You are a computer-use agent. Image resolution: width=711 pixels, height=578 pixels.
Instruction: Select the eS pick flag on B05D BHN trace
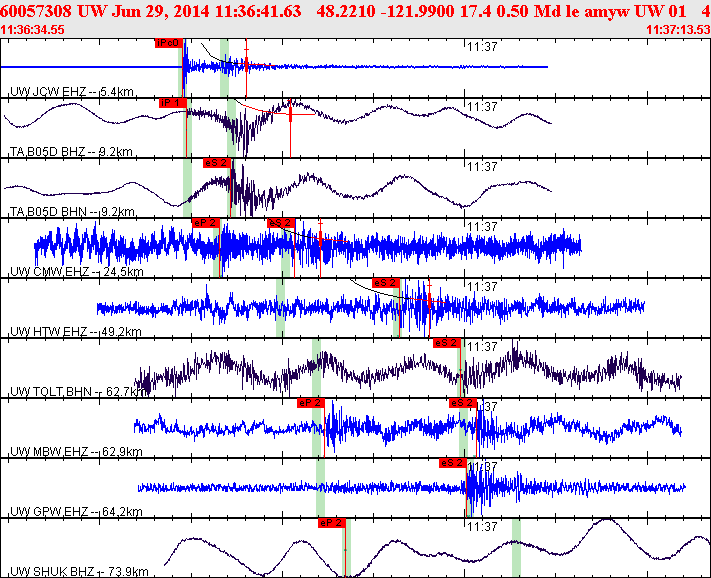pos(217,162)
